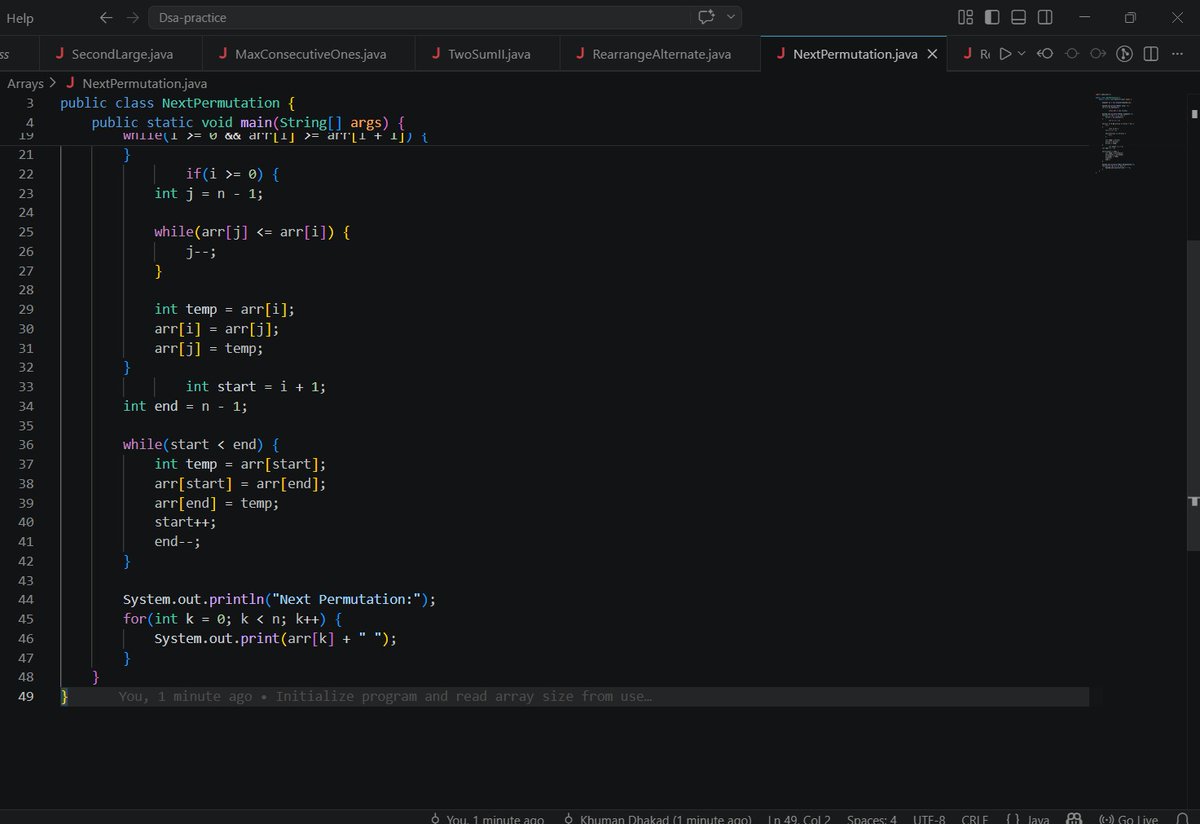The width and height of the screenshot is (1200, 824).
Task: Click the 'while(arr[j] <= arr[i]) {' line
Action: click(253, 232)
